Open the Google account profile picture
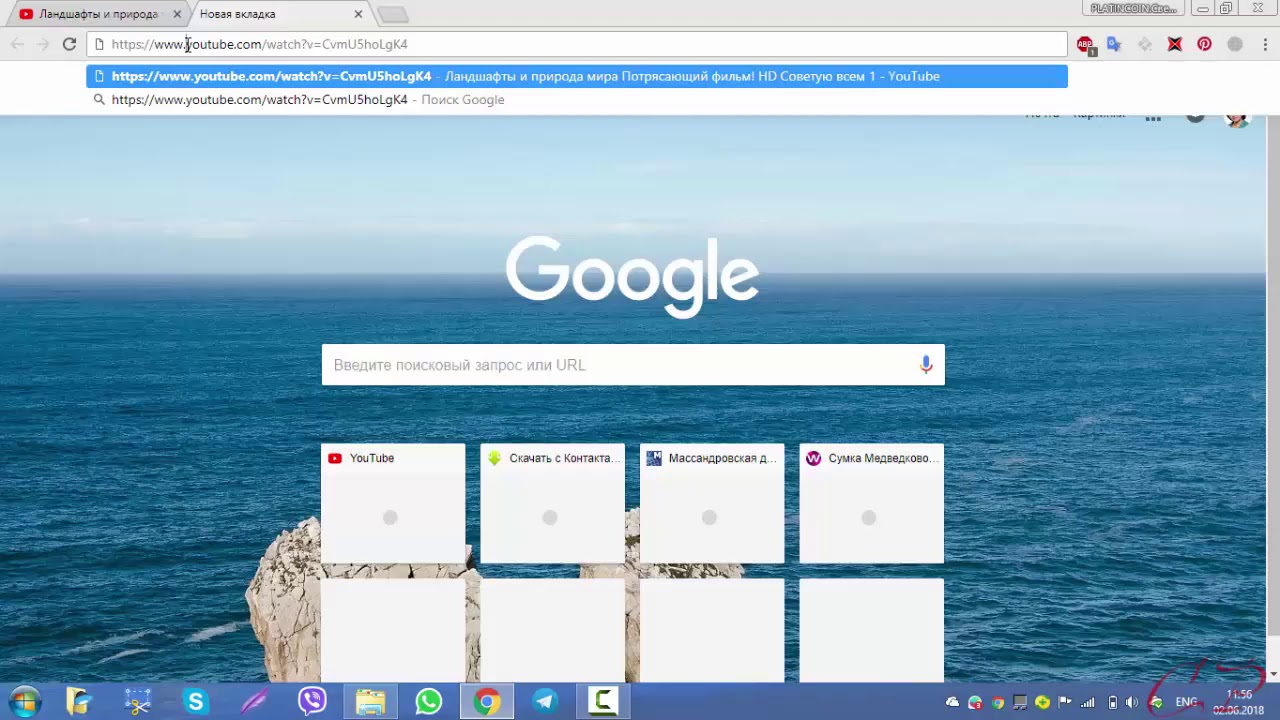Screen dimensions: 1280x720 (x=1238, y=120)
